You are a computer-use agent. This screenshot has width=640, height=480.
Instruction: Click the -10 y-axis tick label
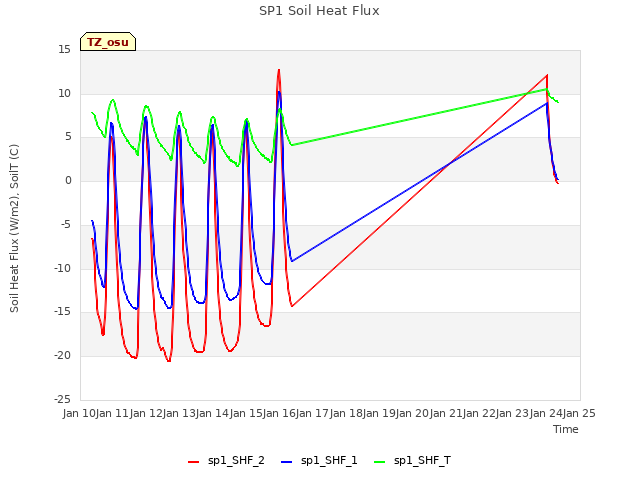(62, 268)
